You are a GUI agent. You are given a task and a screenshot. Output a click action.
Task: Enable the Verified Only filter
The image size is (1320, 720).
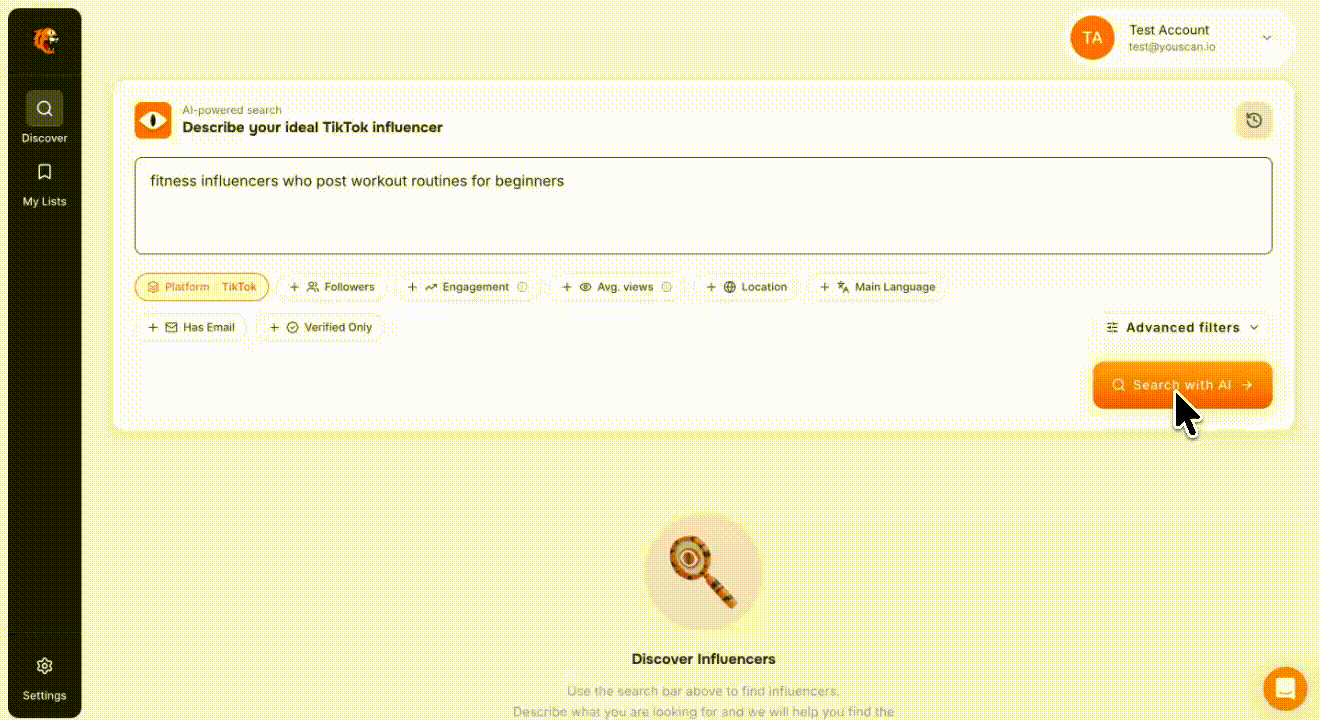pyautogui.click(x=320, y=327)
